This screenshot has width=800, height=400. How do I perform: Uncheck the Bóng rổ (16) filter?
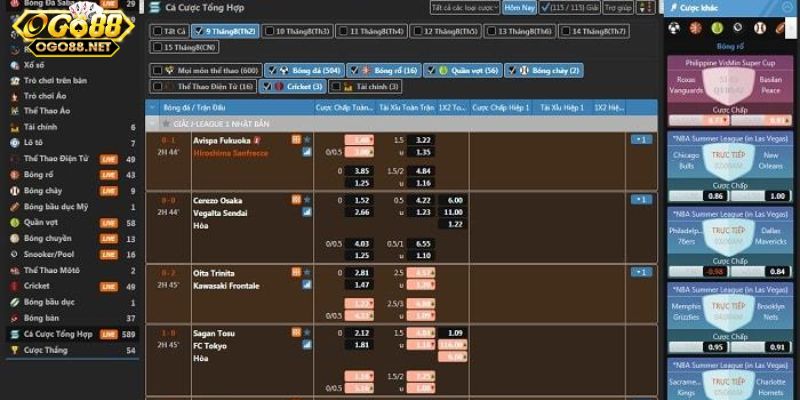[x=354, y=70]
